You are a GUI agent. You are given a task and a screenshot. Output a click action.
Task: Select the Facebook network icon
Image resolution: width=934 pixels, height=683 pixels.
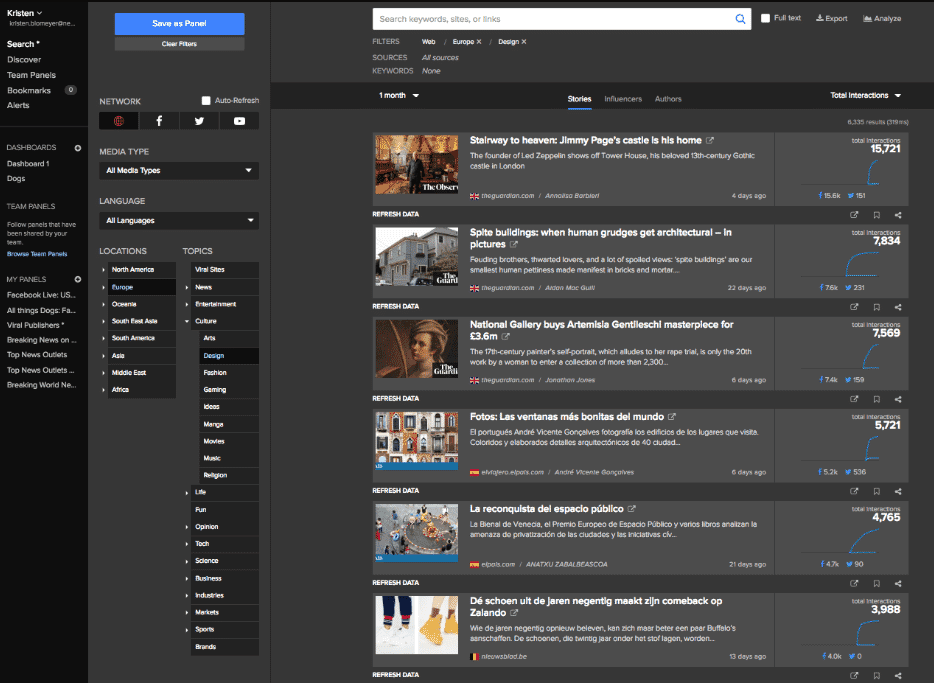(159, 122)
